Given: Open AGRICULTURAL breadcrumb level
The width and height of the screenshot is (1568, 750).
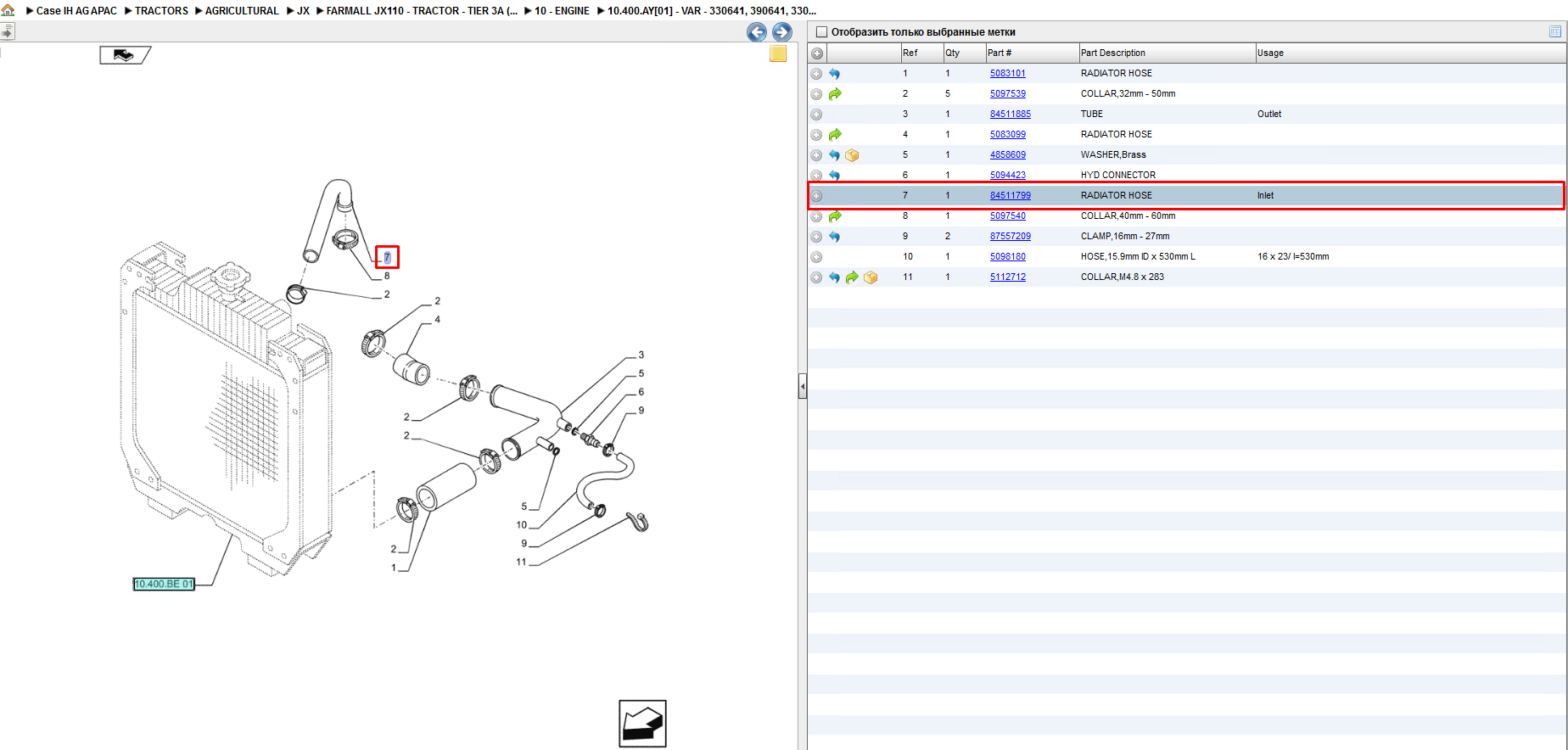Looking at the screenshot, I should click(242, 11).
